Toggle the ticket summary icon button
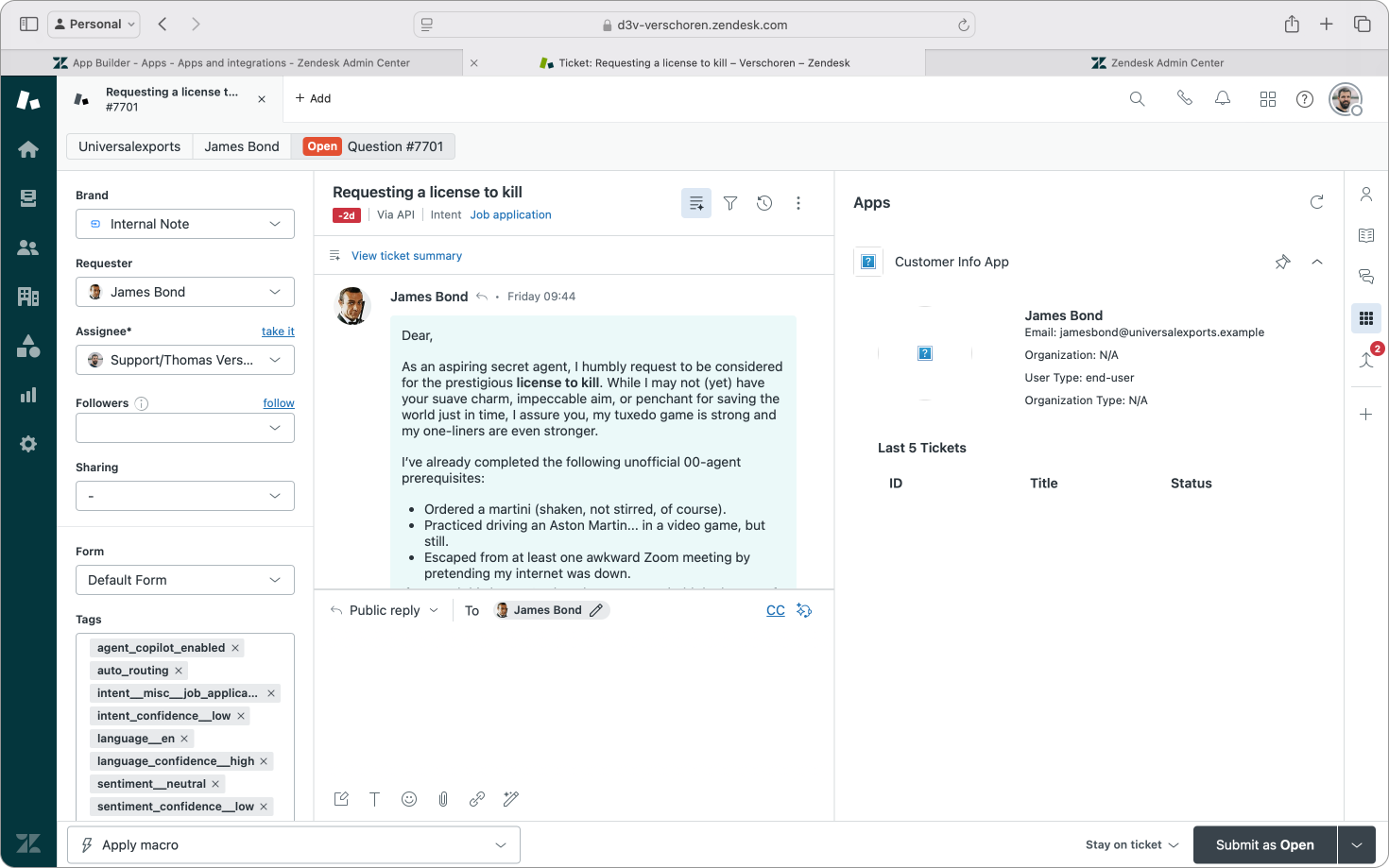 tap(696, 203)
